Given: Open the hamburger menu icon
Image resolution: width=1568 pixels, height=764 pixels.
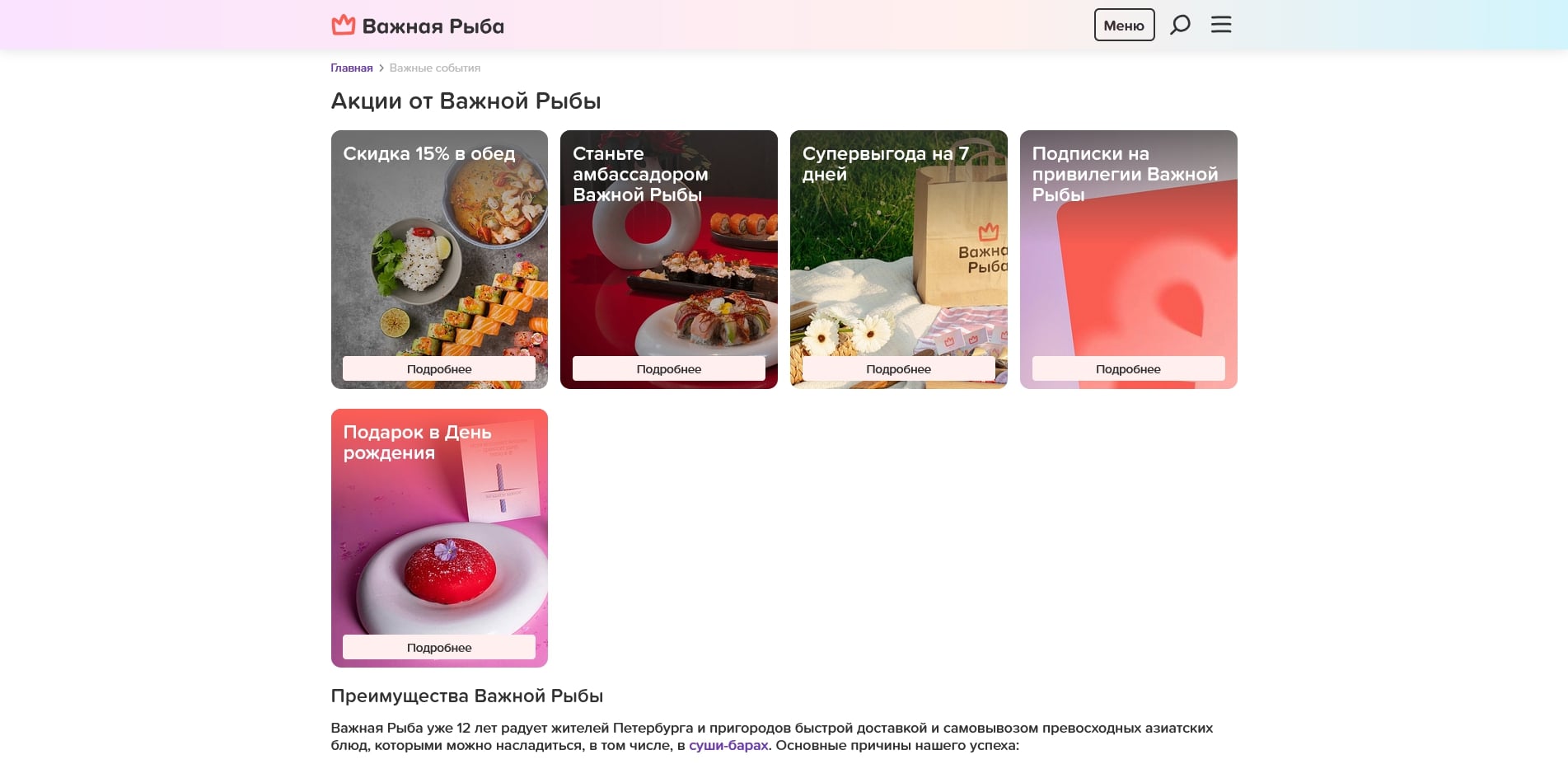Looking at the screenshot, I should click(1221, 25).
